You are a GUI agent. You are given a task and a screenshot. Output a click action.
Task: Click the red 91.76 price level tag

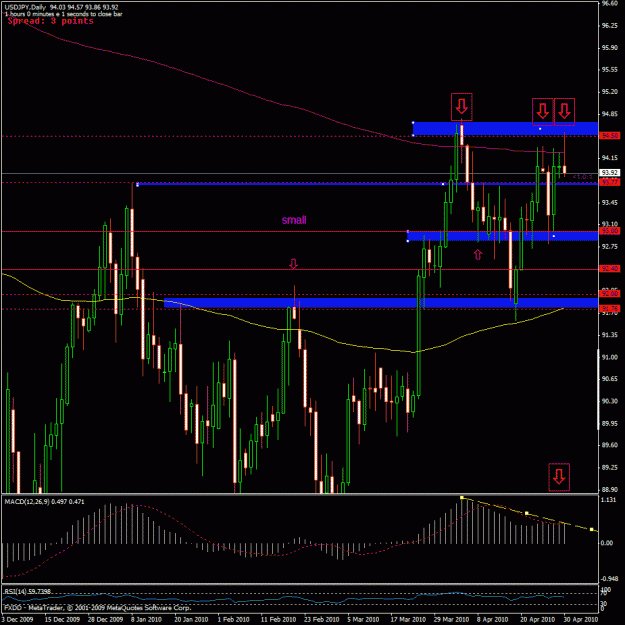(x=610, y=309)
